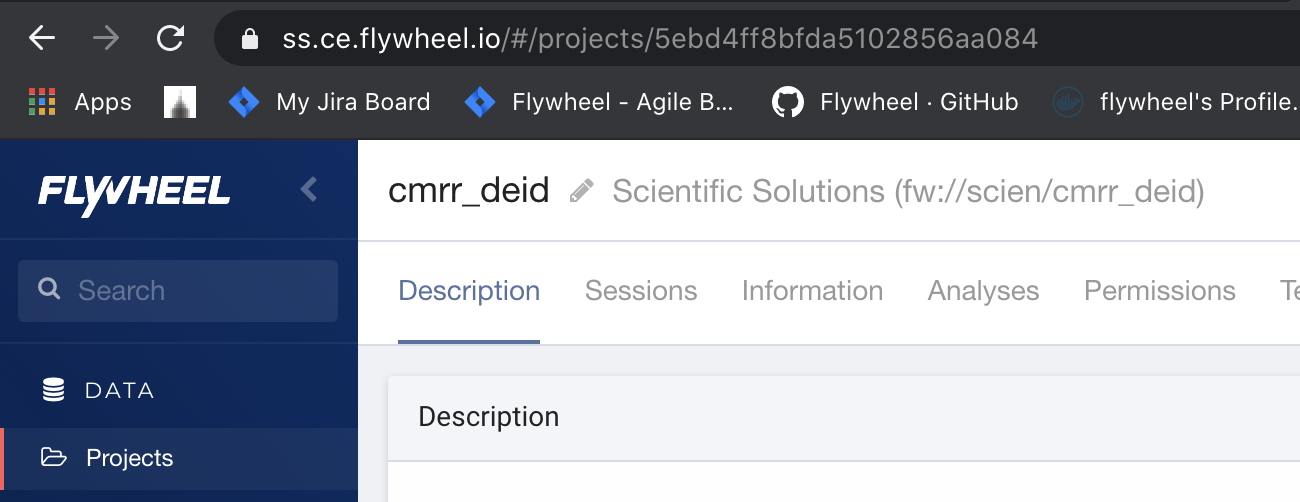Reload the page with refresh icon
This screenshot has width=1300, height=502.
click(x=170, y=38)
